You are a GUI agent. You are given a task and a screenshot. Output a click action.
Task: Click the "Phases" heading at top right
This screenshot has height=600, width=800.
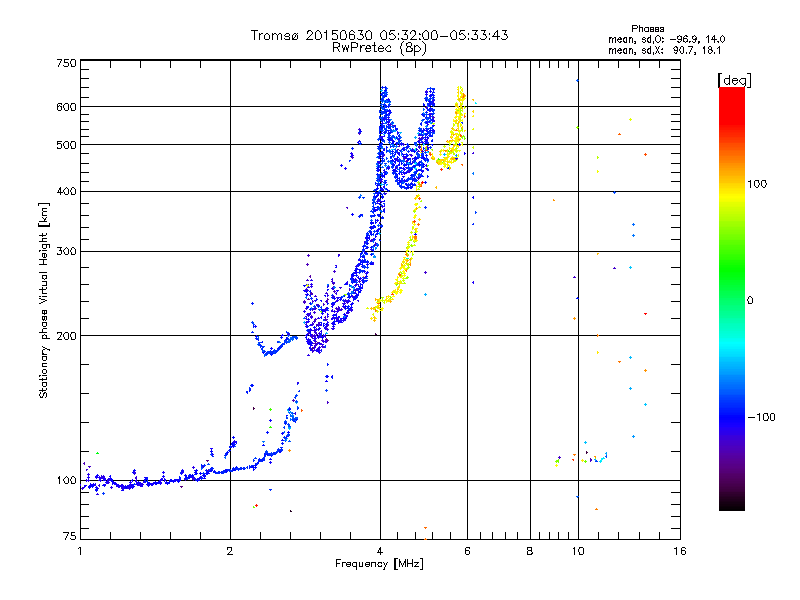[x=647, y=29]
